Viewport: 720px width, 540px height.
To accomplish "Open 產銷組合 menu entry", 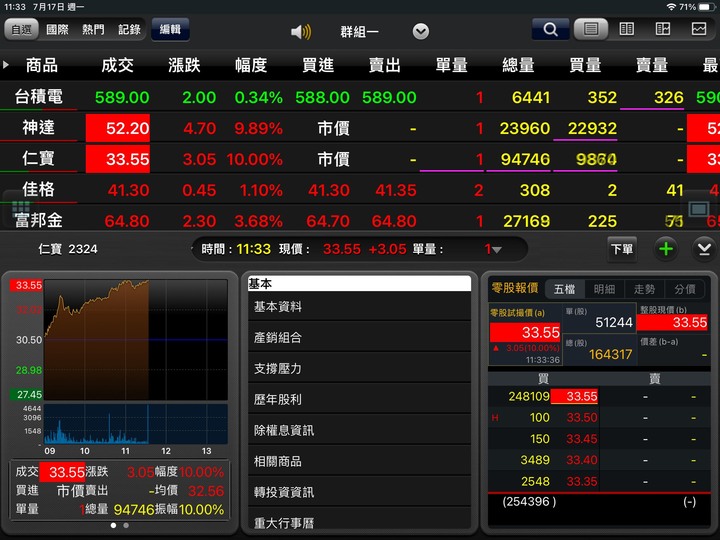I will (x=360, y=338).
